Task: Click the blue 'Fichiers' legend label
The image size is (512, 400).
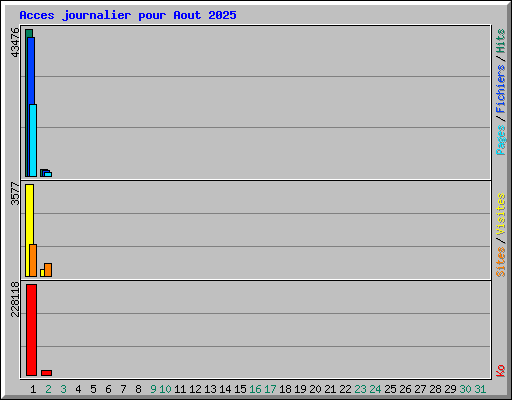Action: (501, 89)
